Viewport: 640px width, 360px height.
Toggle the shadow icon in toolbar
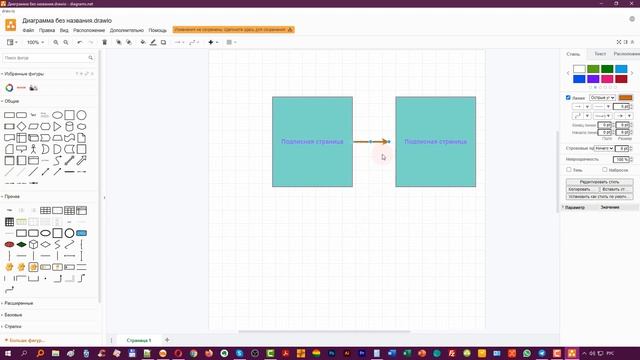(163, 42)
